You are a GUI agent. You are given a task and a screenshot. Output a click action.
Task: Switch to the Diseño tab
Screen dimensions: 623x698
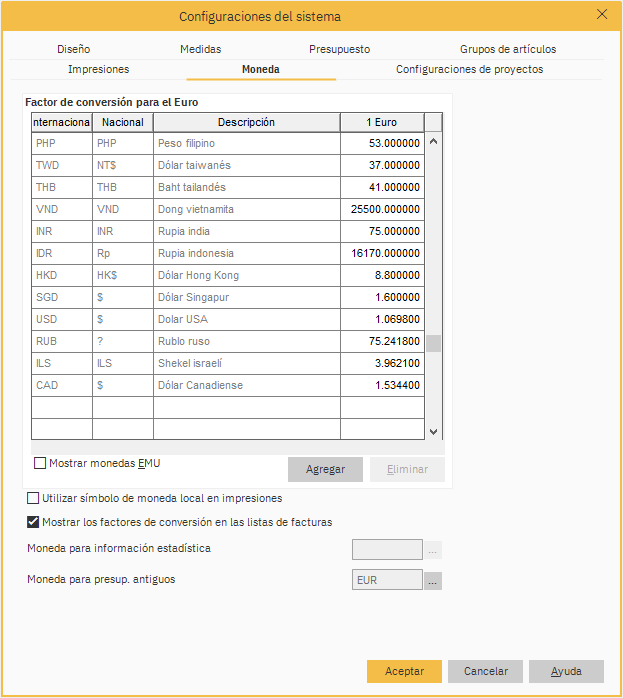[73, 49]
